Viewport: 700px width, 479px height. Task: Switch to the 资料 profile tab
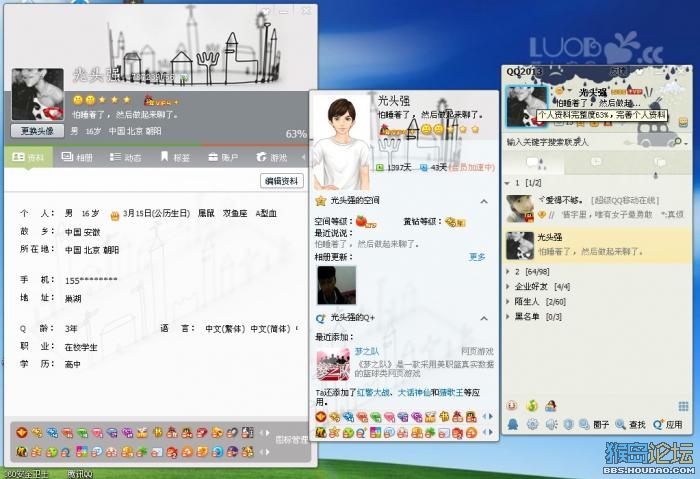[x=28, y=157]
